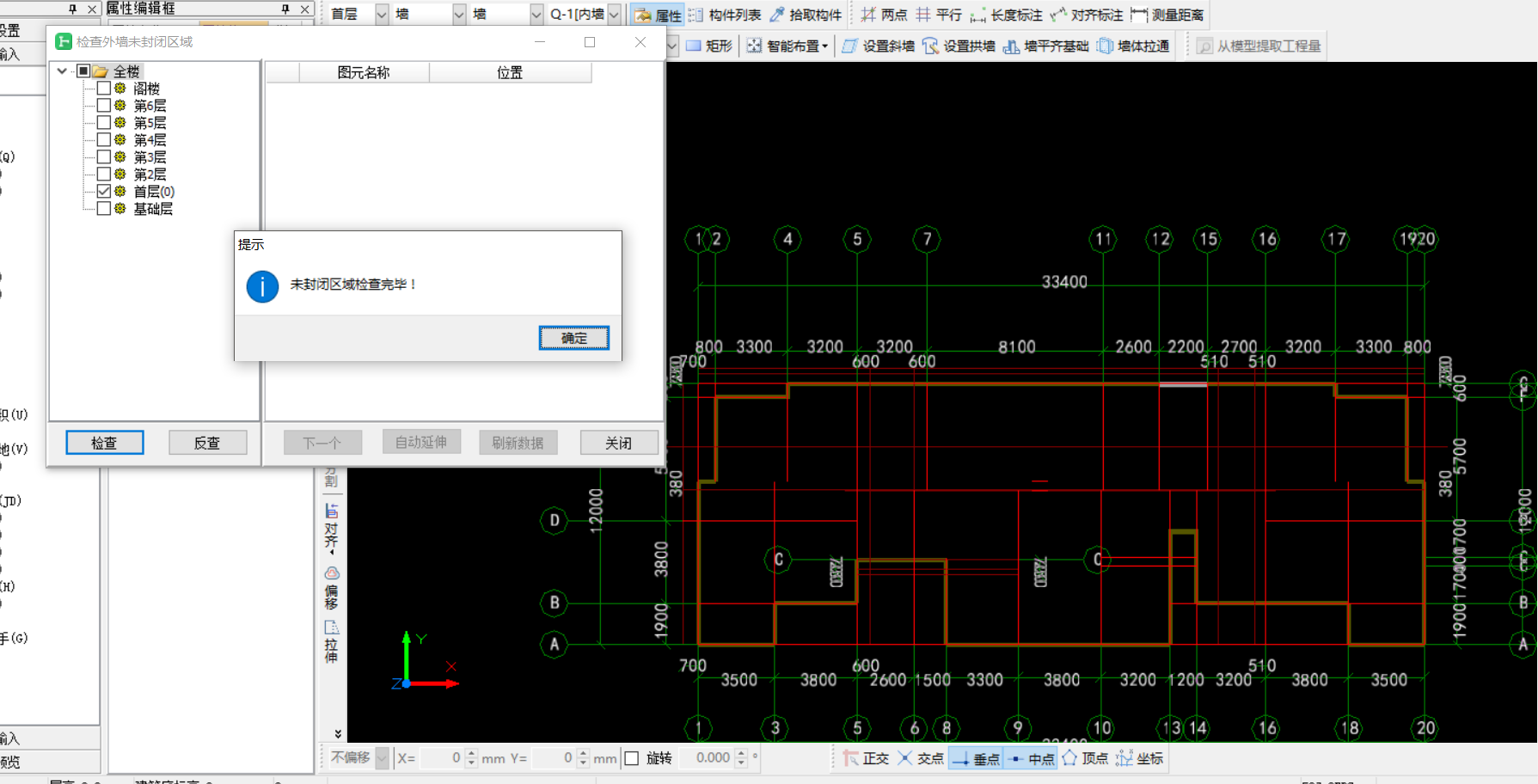Activate the 对齐标注 aligned dimension tool
Viewport: 1538px width, 784px height.
coord(1087,15)
